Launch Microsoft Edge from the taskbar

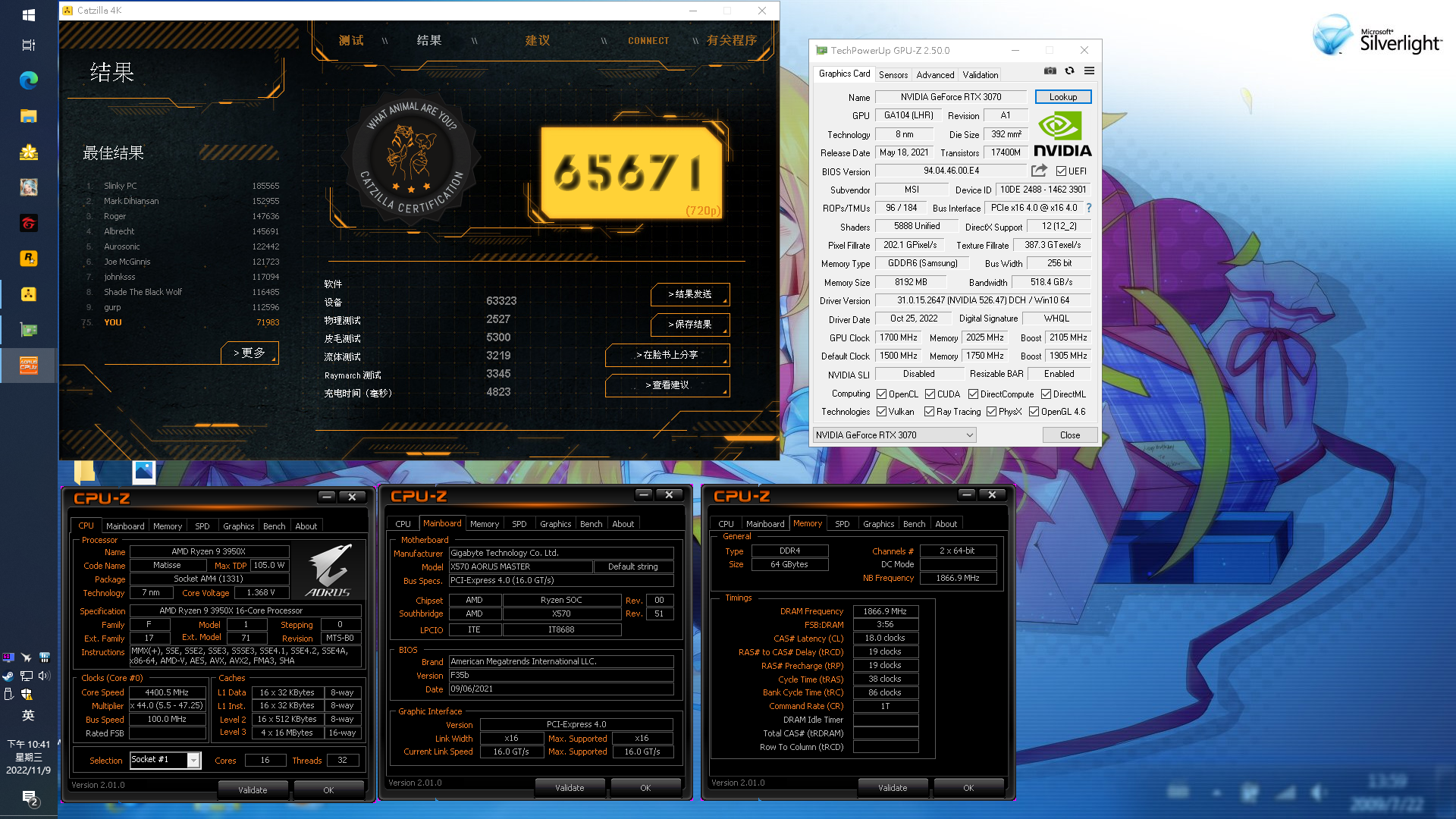point(28,80)
